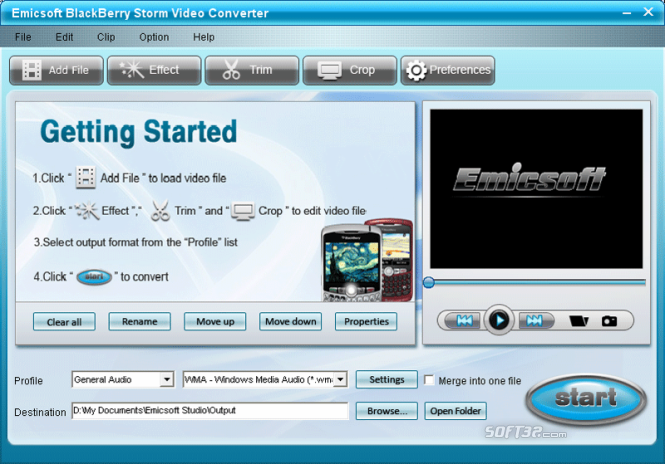Open the File menu

[x=23, y=37]
